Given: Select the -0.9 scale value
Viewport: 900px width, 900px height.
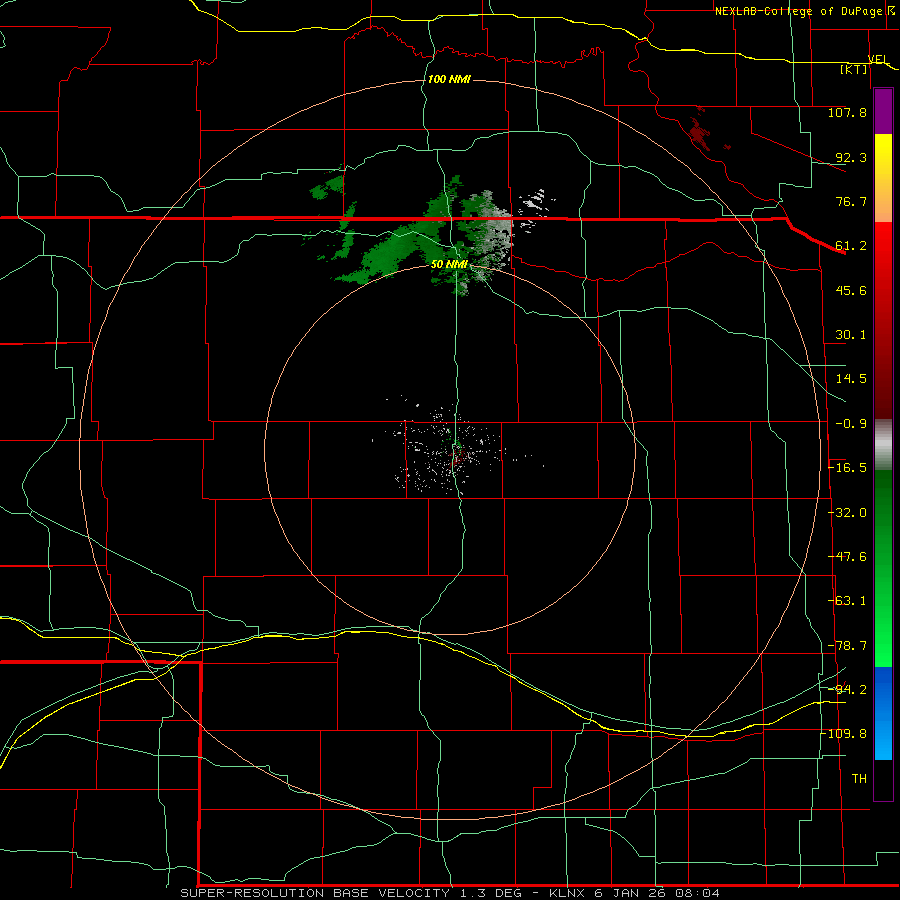Looking at the screenshot, I should (x=851, y=424).
